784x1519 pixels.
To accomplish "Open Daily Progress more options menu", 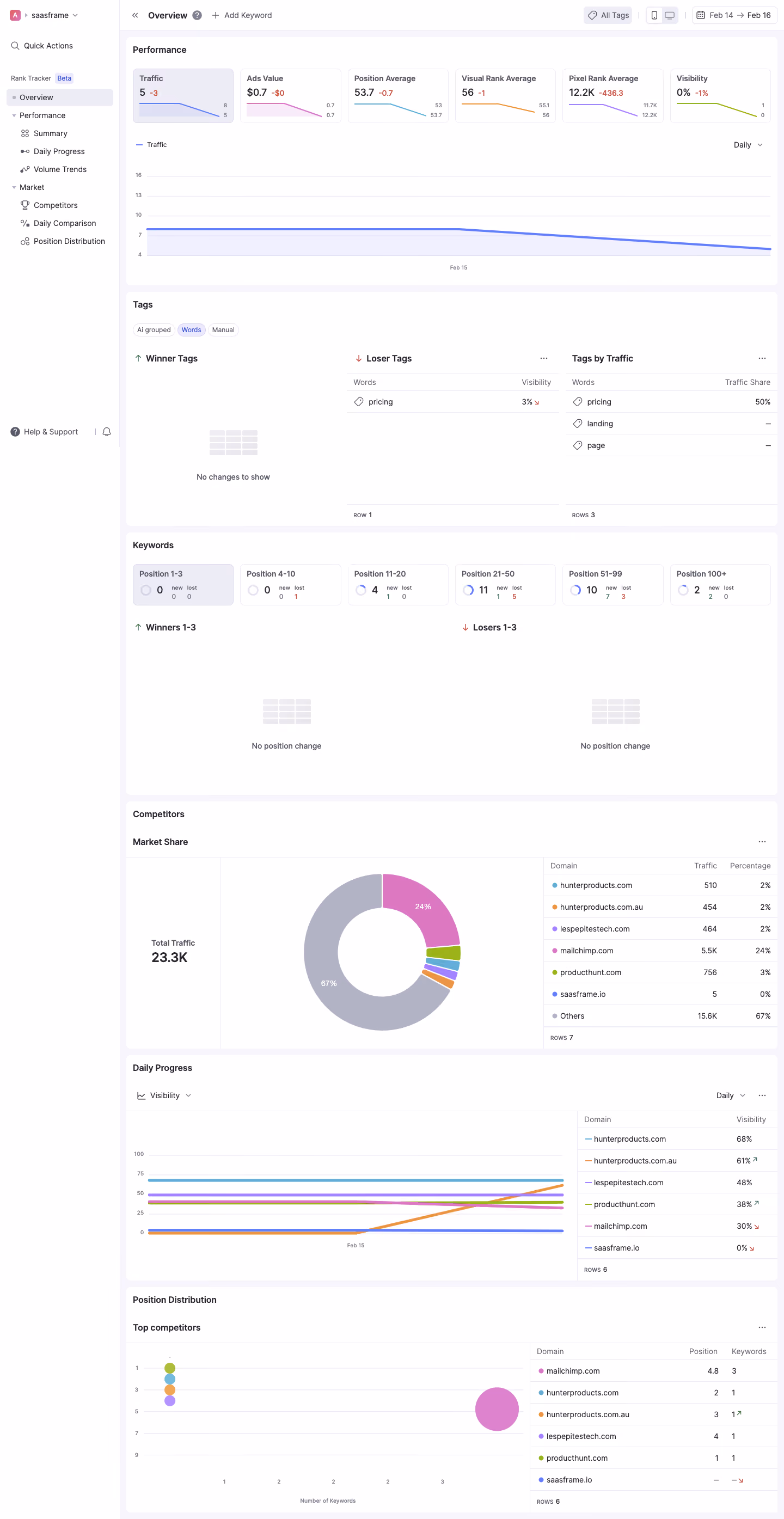I will tap(762, 1095).
